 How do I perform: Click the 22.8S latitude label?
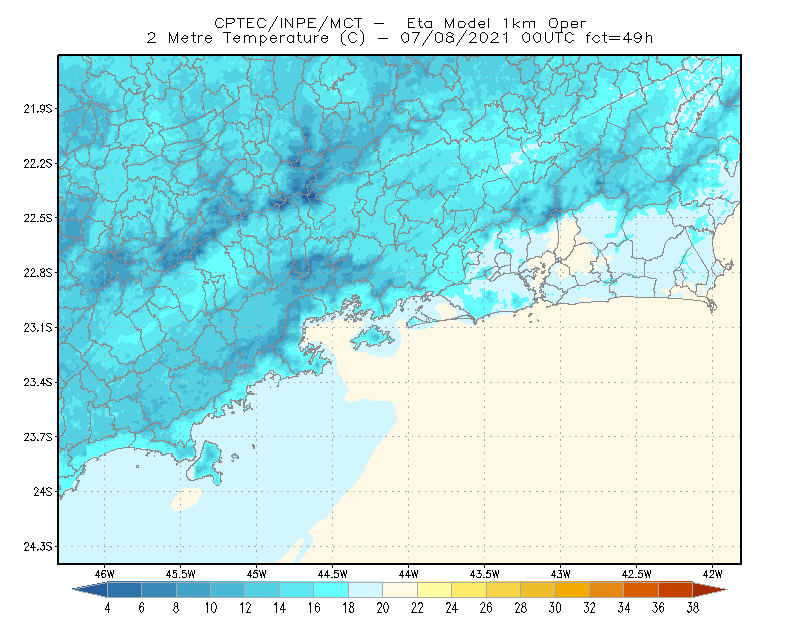point(38,273)
